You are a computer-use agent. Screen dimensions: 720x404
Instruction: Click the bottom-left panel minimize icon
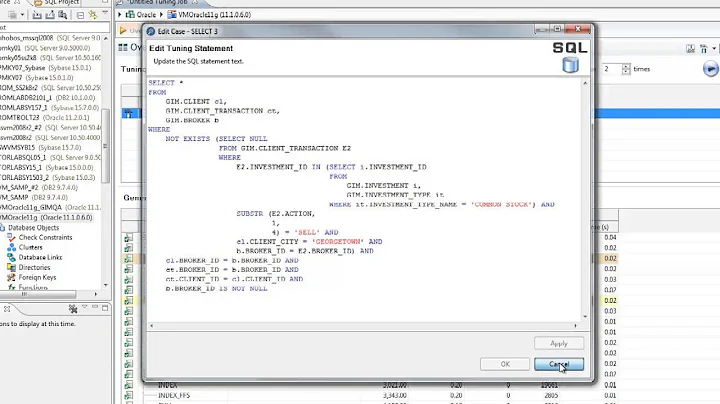(x=95, y=307)
